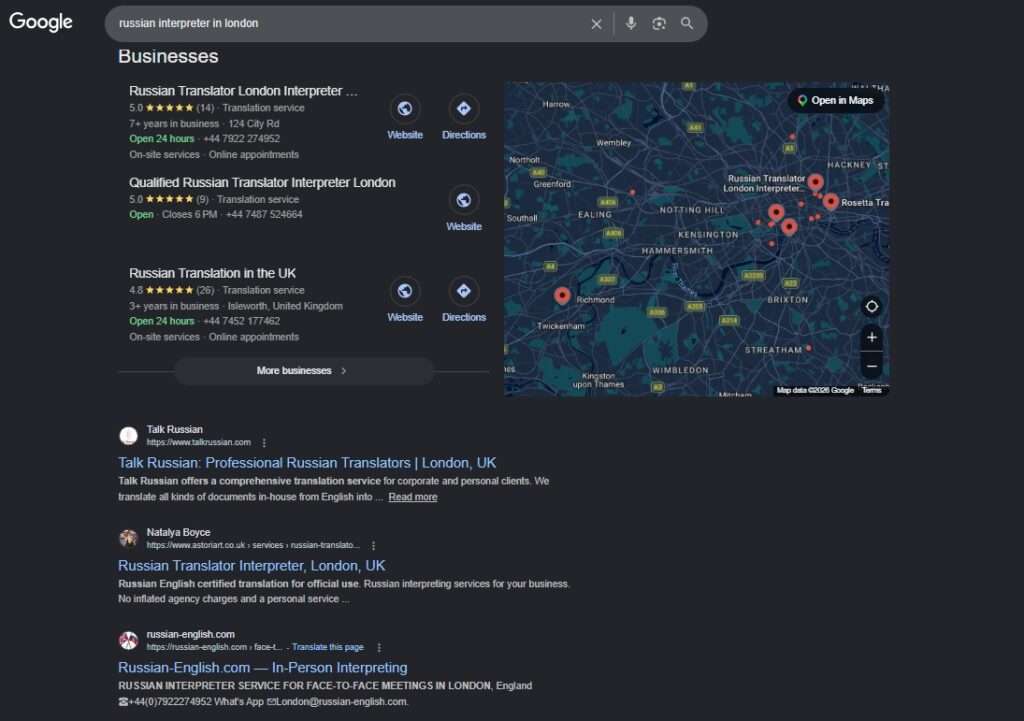The image size is (1024, 721).
Task: Click the phone number +44 7452 177462
Action: [x=242, y=321]
